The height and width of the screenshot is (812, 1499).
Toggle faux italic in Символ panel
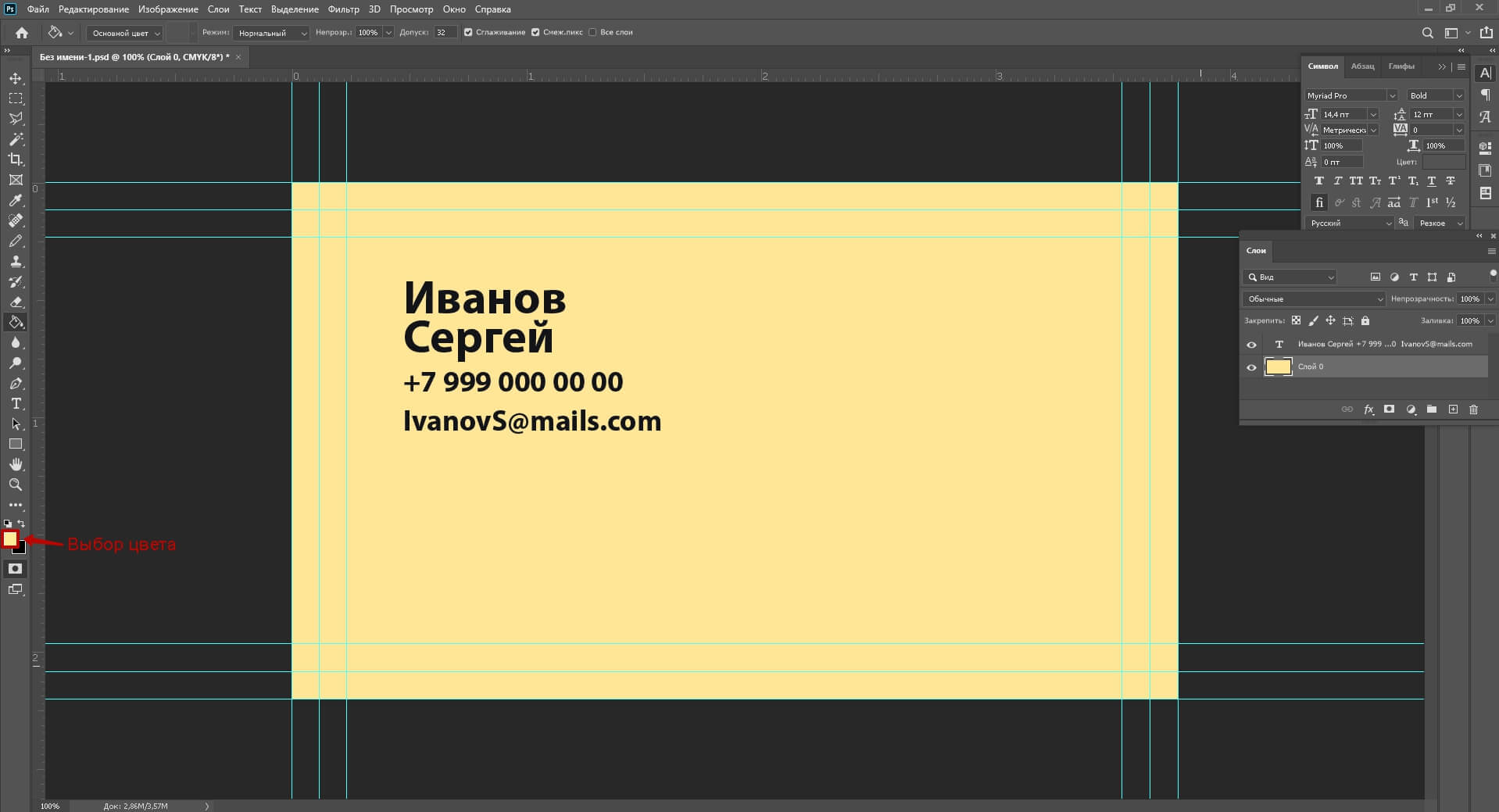point(1338,181)
